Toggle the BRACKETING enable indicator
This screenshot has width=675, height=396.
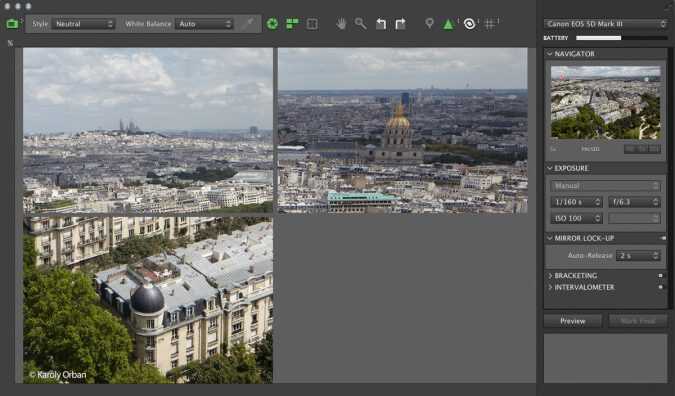(x=660, y=275)
